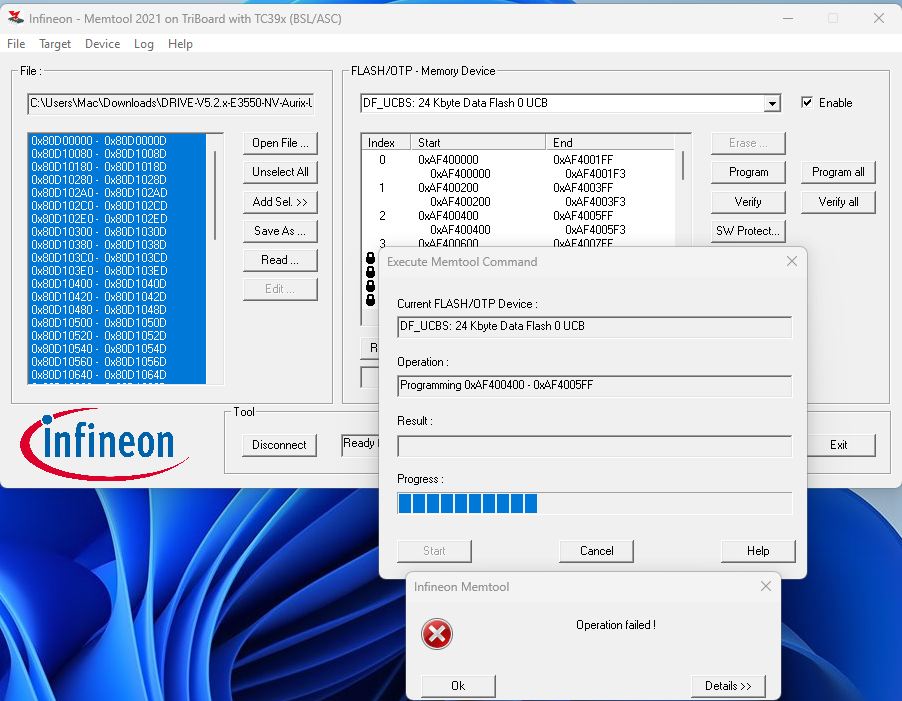
Task: Select address range 0x80D10480 - 0x80D1048D
Action: (117, 309)
